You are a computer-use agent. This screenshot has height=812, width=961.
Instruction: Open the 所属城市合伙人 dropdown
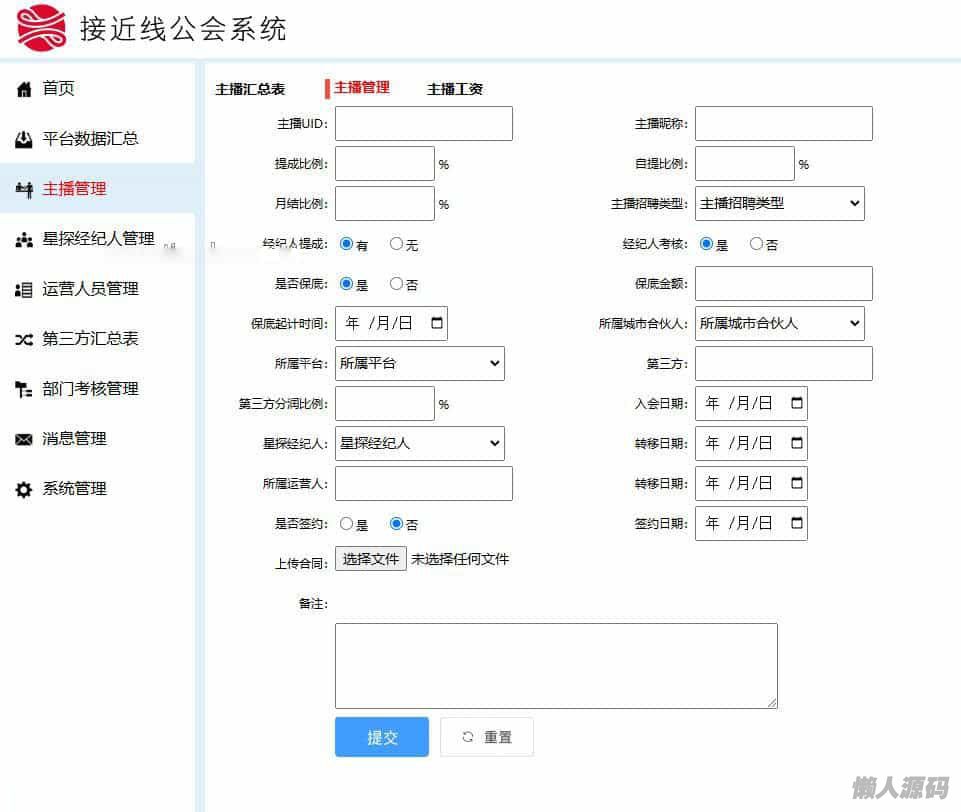pyautogui.click(x=780, y=323)
